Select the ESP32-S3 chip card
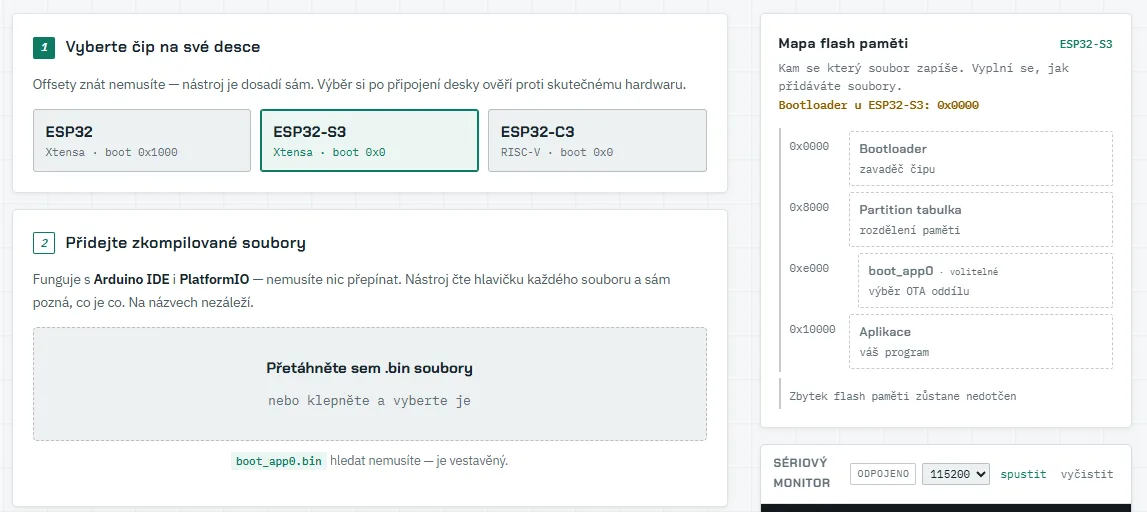1147x512 pixels. (x=369, y=140)
